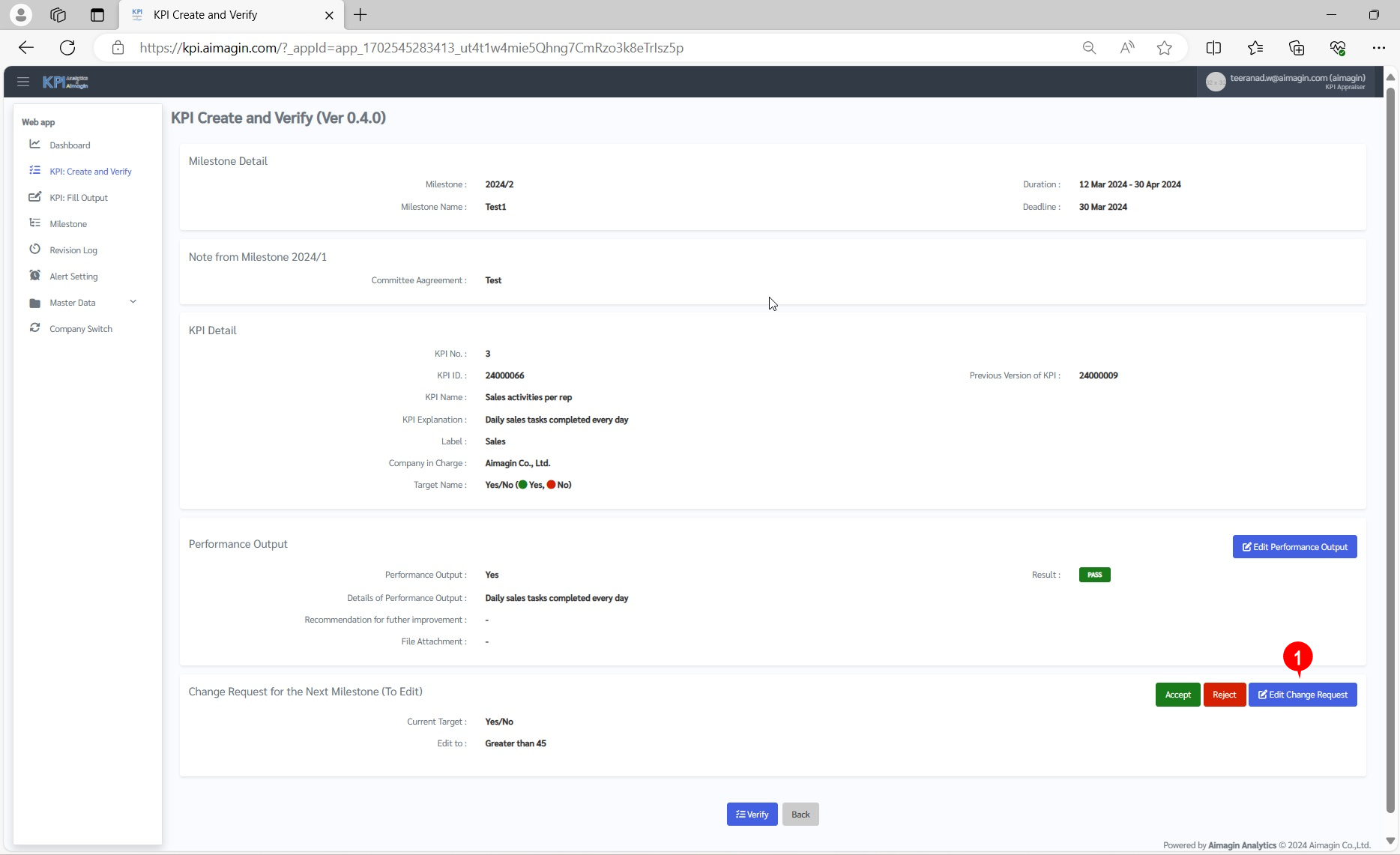Open the Dashboard chart icon
This screenshot has width=1400, height=855.
coord(34,144)
